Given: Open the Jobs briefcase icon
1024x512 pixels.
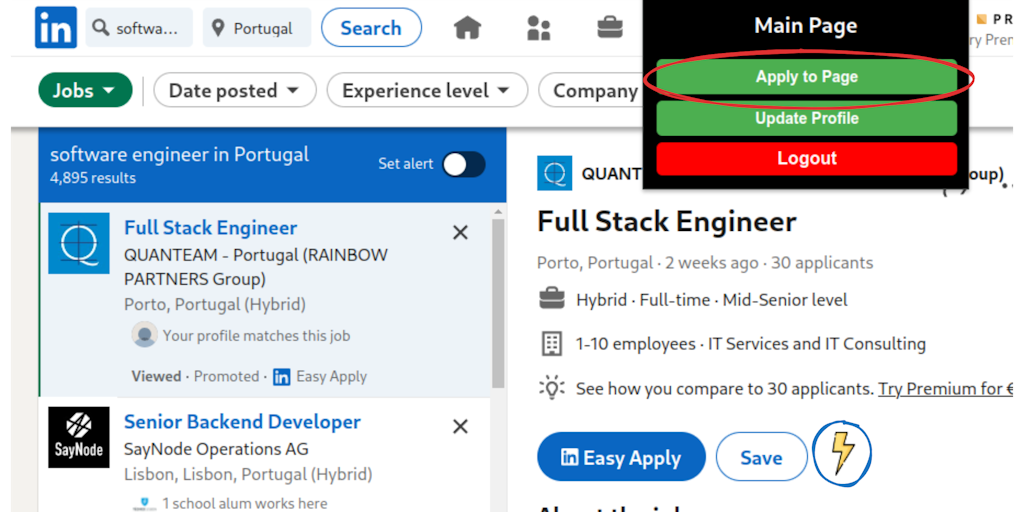Looking at the screenshot, I should tap(610, 28).
